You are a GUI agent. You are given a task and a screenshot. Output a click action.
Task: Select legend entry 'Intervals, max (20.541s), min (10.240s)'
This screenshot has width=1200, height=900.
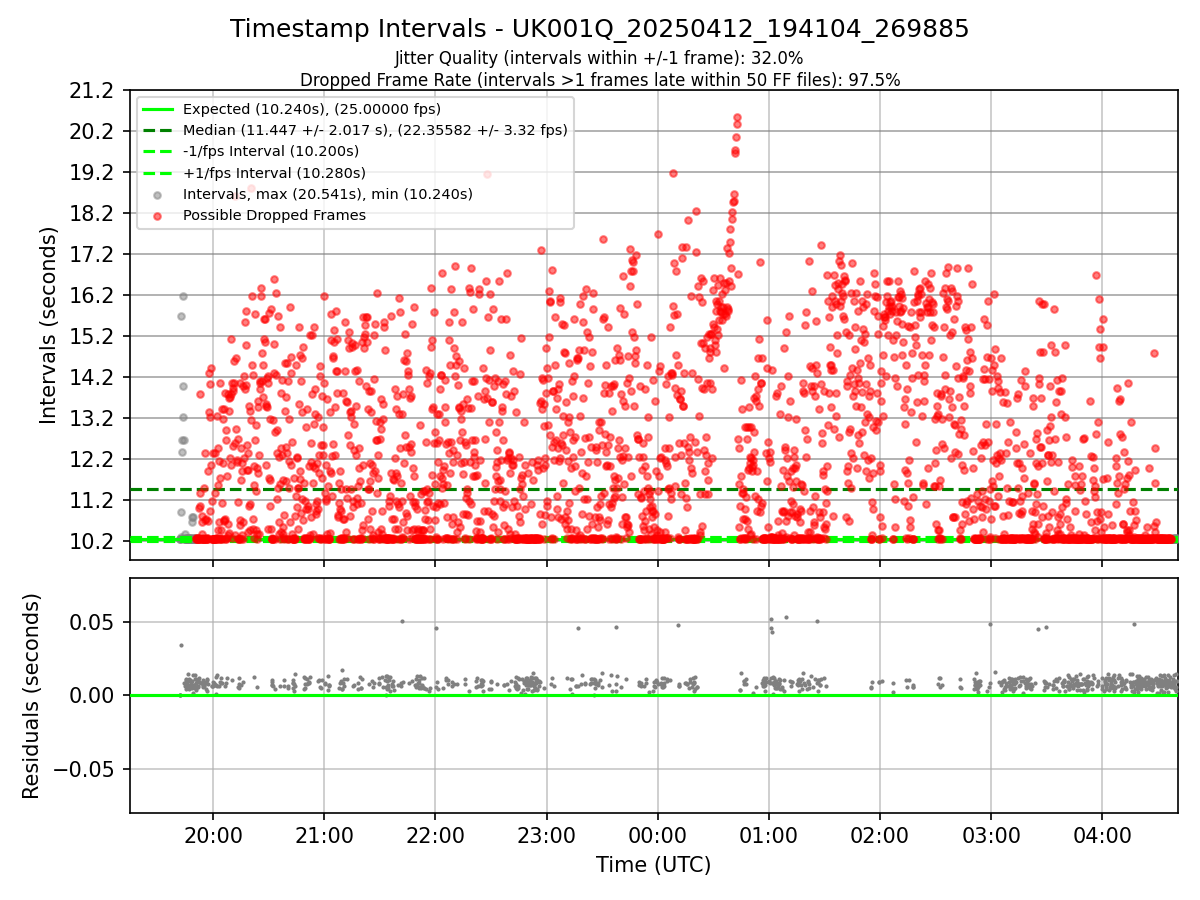(x=328, y=194)
